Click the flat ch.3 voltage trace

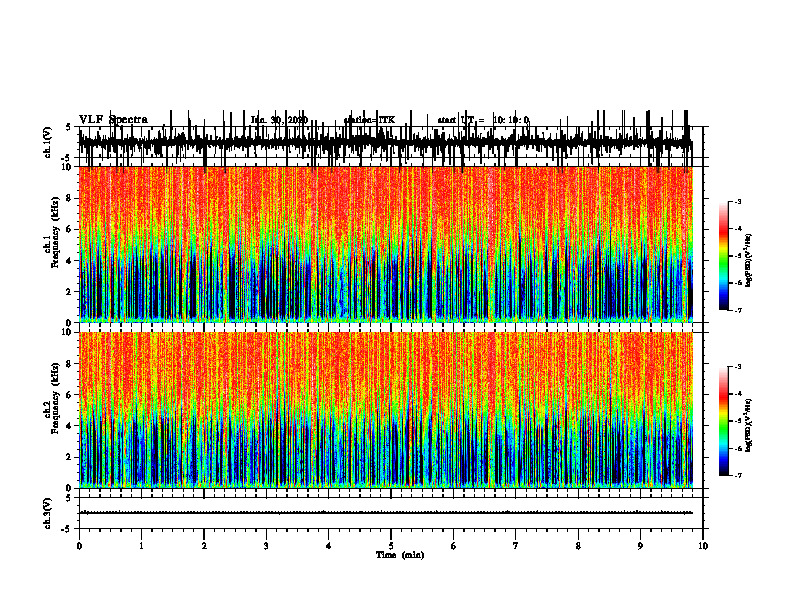pos(386,513)
